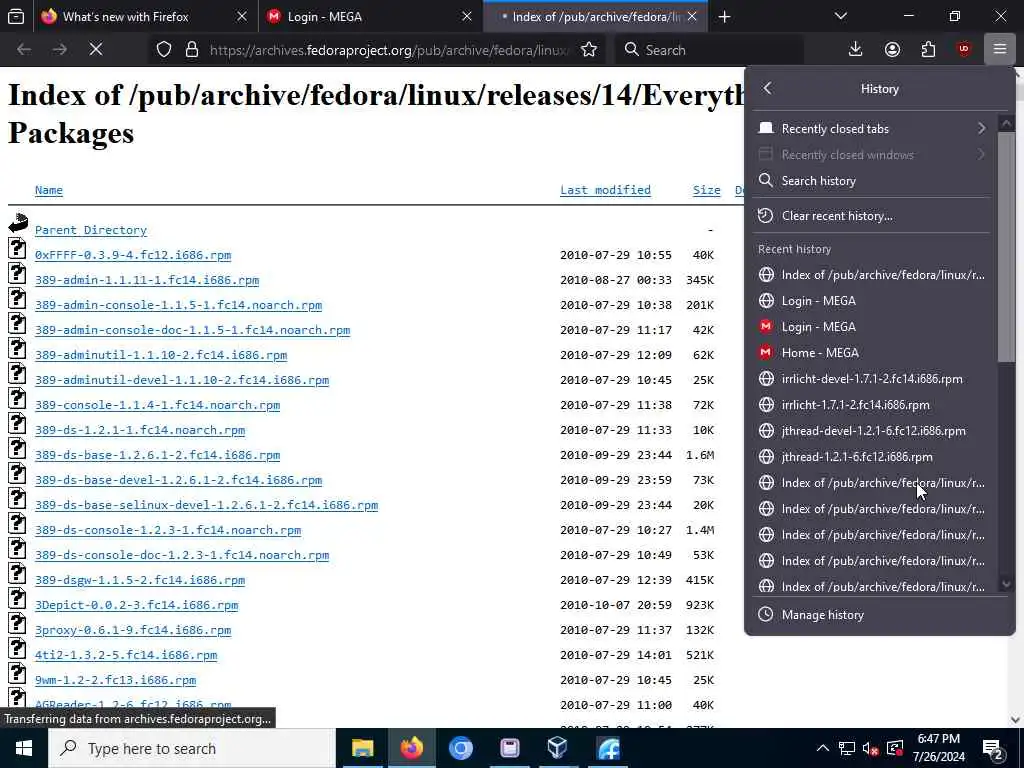
Task: Open jthread-1.2.1-6.fc12.i686.rpm history entry
Action: point(872,456)
